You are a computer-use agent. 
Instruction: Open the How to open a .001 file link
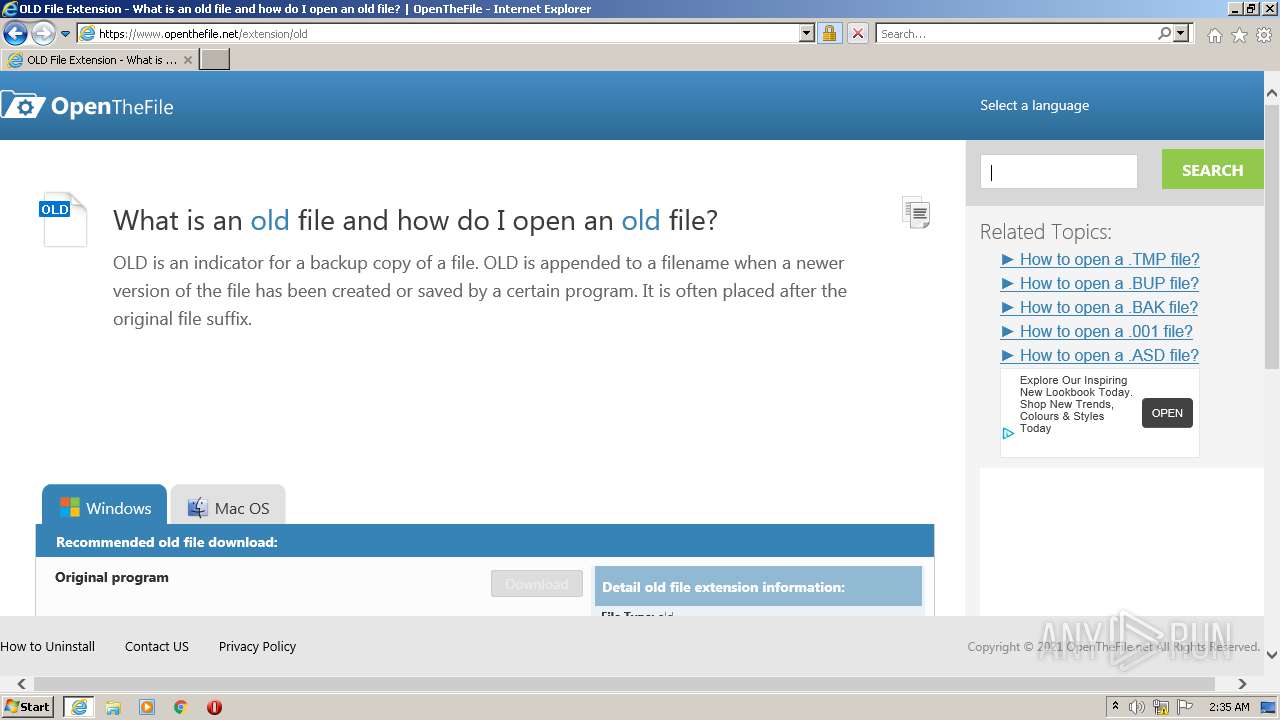pos(1097,331)
